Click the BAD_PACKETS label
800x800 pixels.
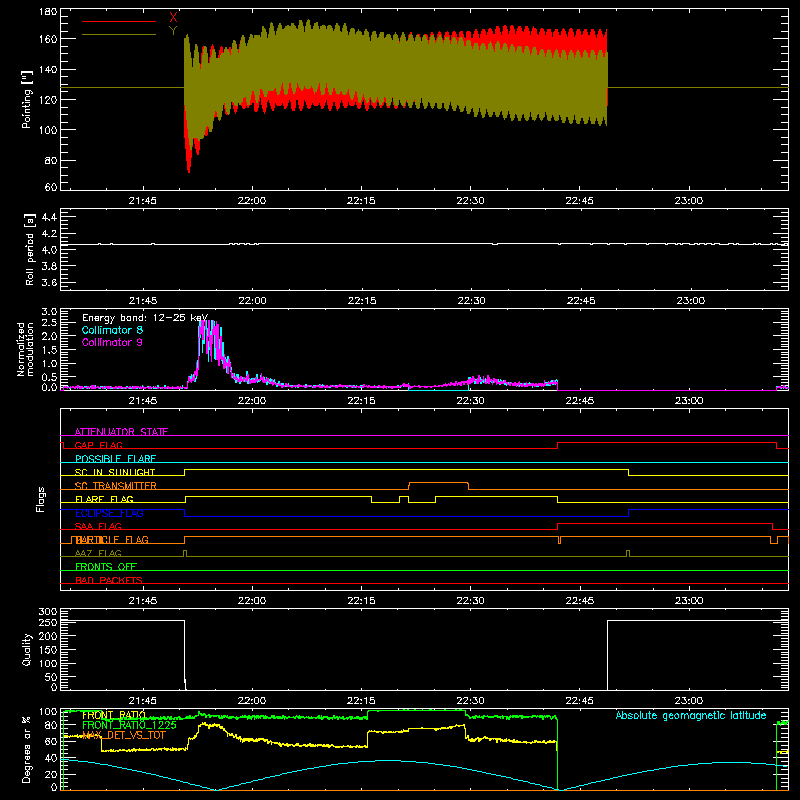coord(109,580)
